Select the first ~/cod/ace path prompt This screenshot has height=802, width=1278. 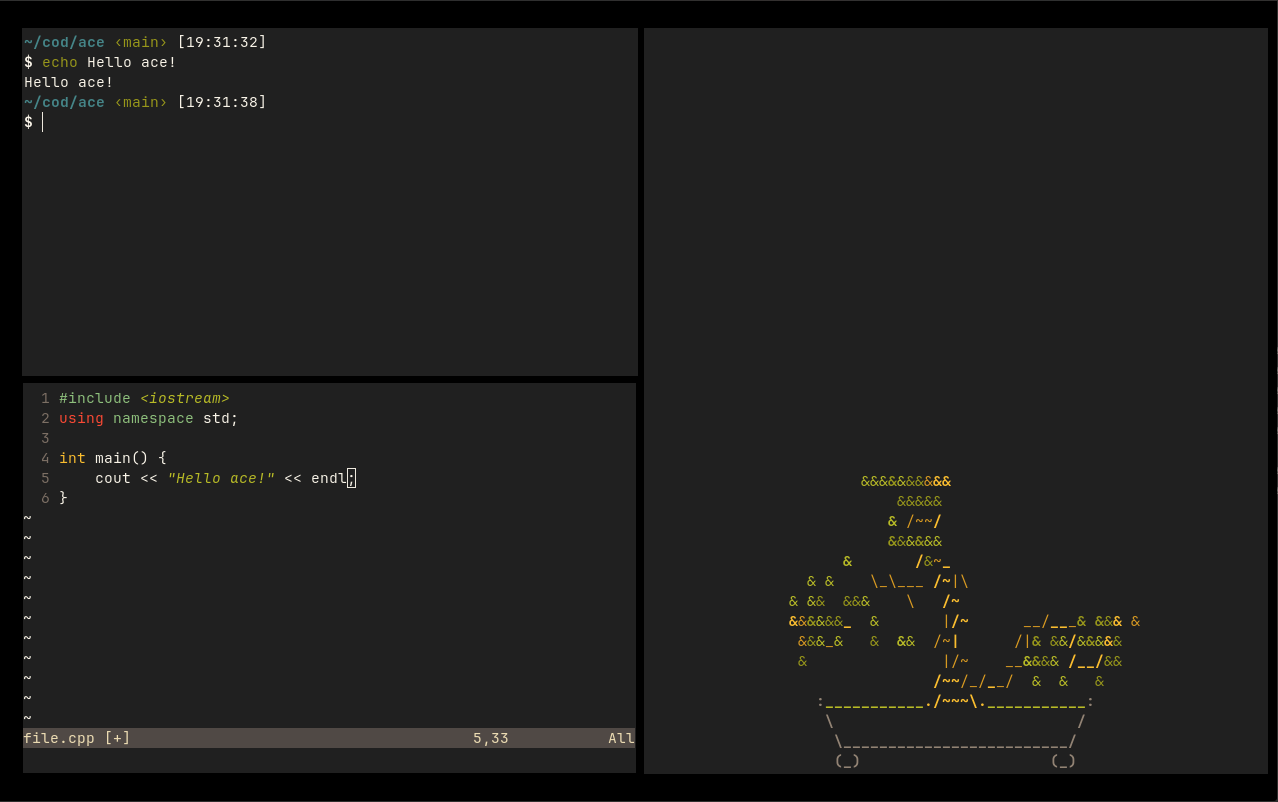(64, 42)
